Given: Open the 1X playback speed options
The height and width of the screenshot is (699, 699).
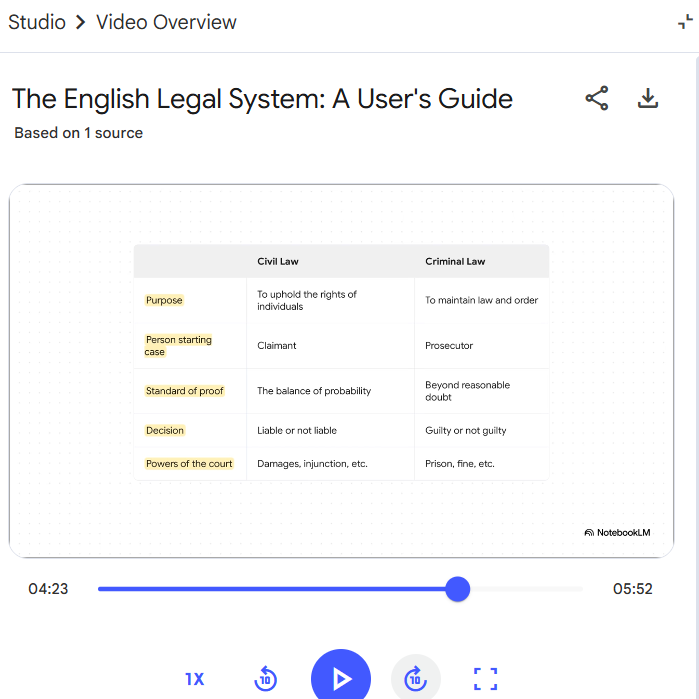Looking at the screenshot, I should click(x=194, y=679).
